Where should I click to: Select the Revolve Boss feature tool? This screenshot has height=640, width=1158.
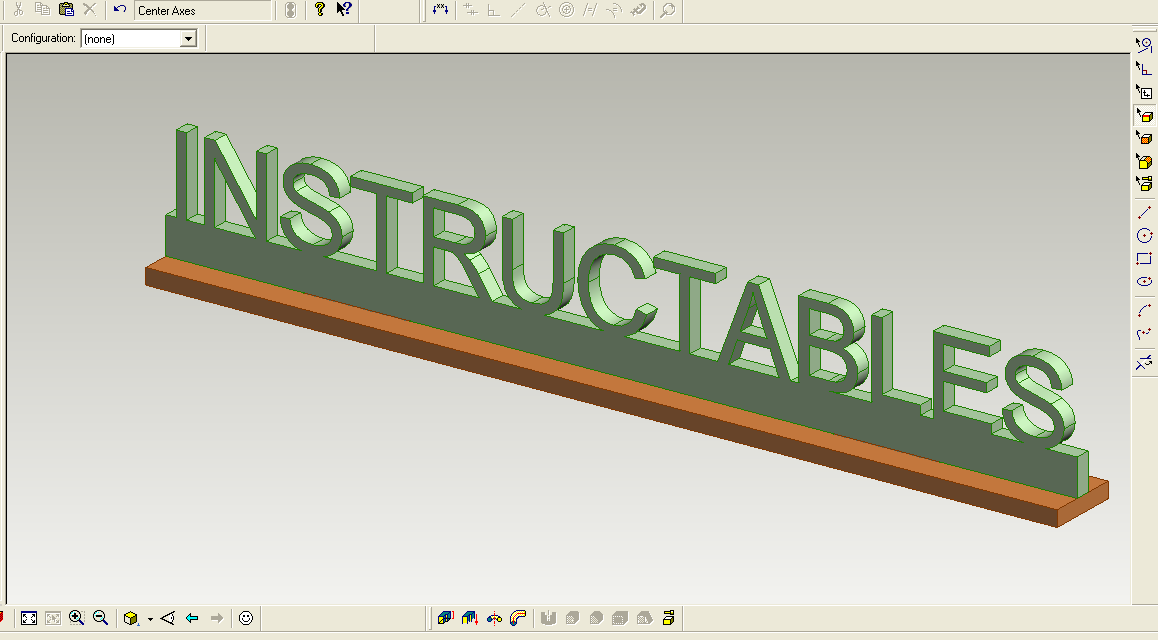(x=494, y=618)
